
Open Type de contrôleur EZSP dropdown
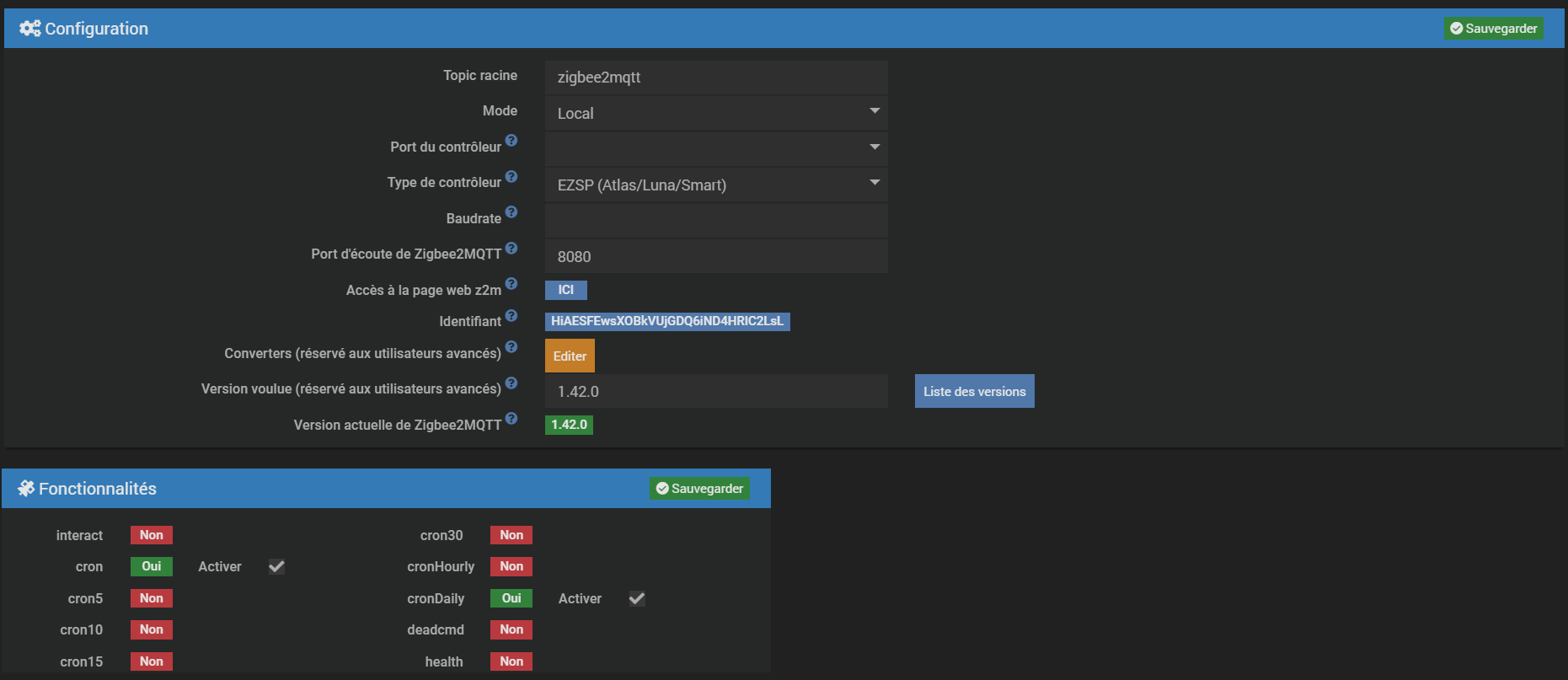coord(715,185)
